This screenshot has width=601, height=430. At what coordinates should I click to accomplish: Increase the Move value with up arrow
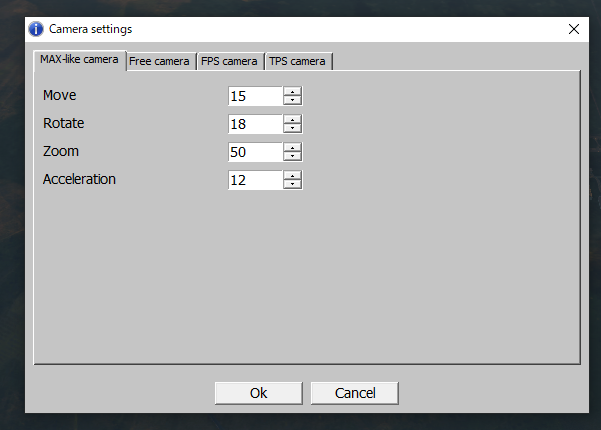point(292,92)
